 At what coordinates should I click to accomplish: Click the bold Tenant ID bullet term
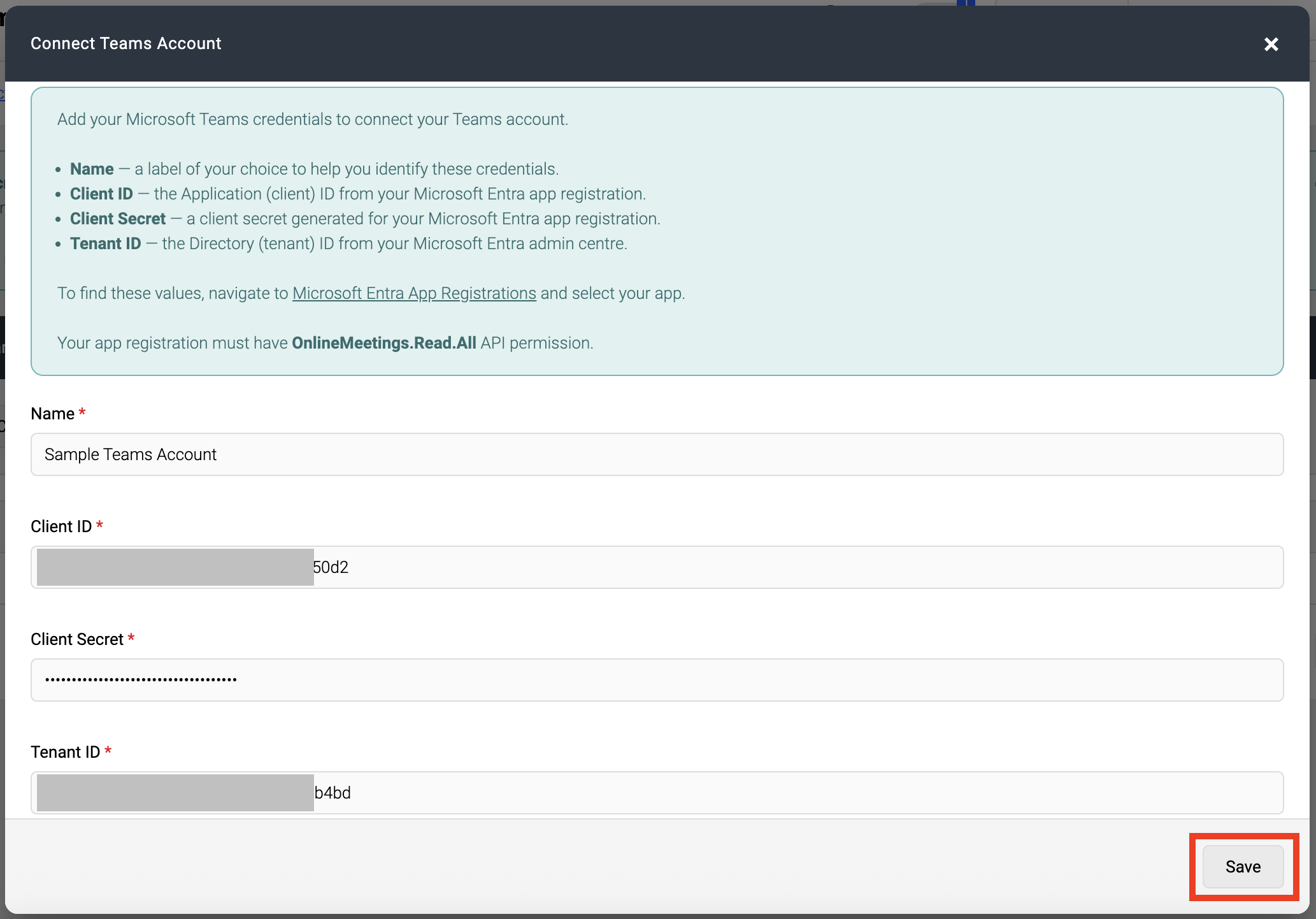106,243
